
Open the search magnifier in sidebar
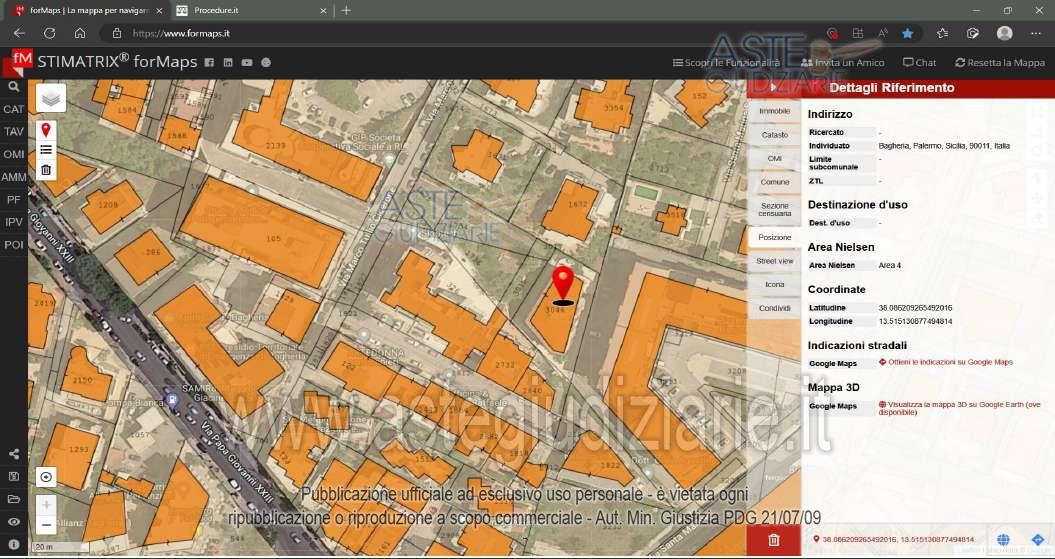(14, 87)
